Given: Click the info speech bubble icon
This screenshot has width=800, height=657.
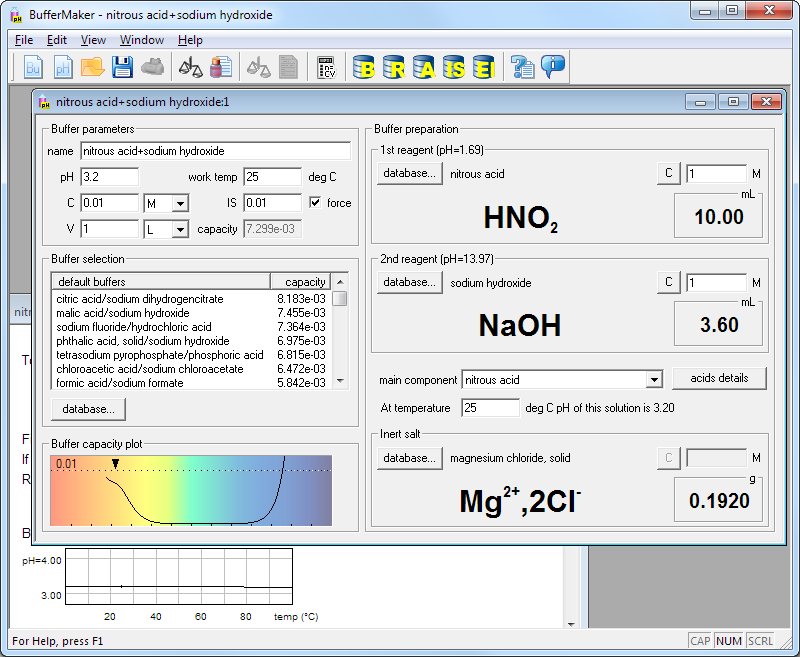Looking at the screenshot, I should tap(553, 66).
